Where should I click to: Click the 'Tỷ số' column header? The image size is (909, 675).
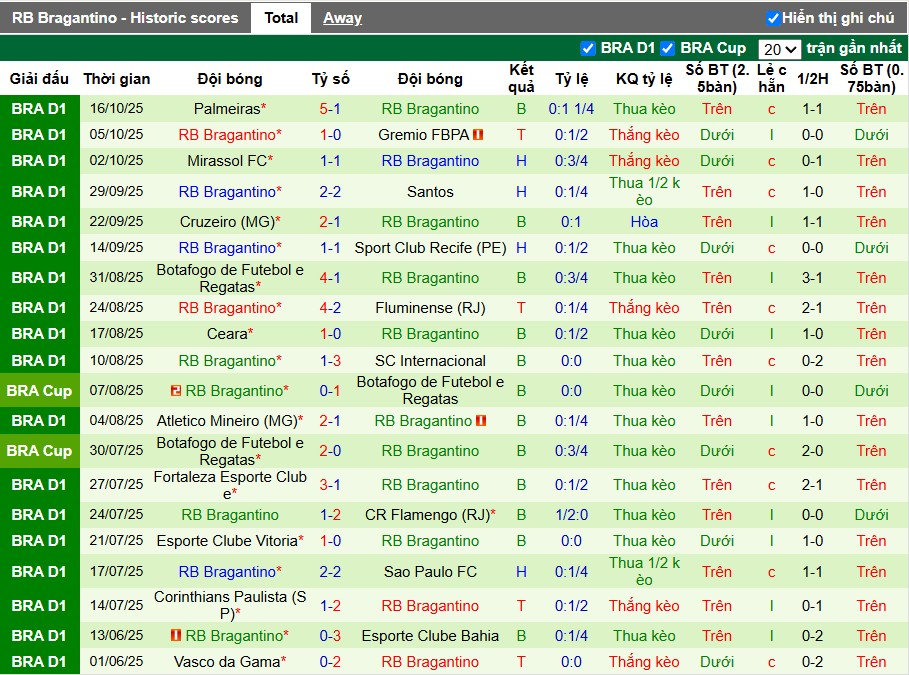tap(330, 79)
